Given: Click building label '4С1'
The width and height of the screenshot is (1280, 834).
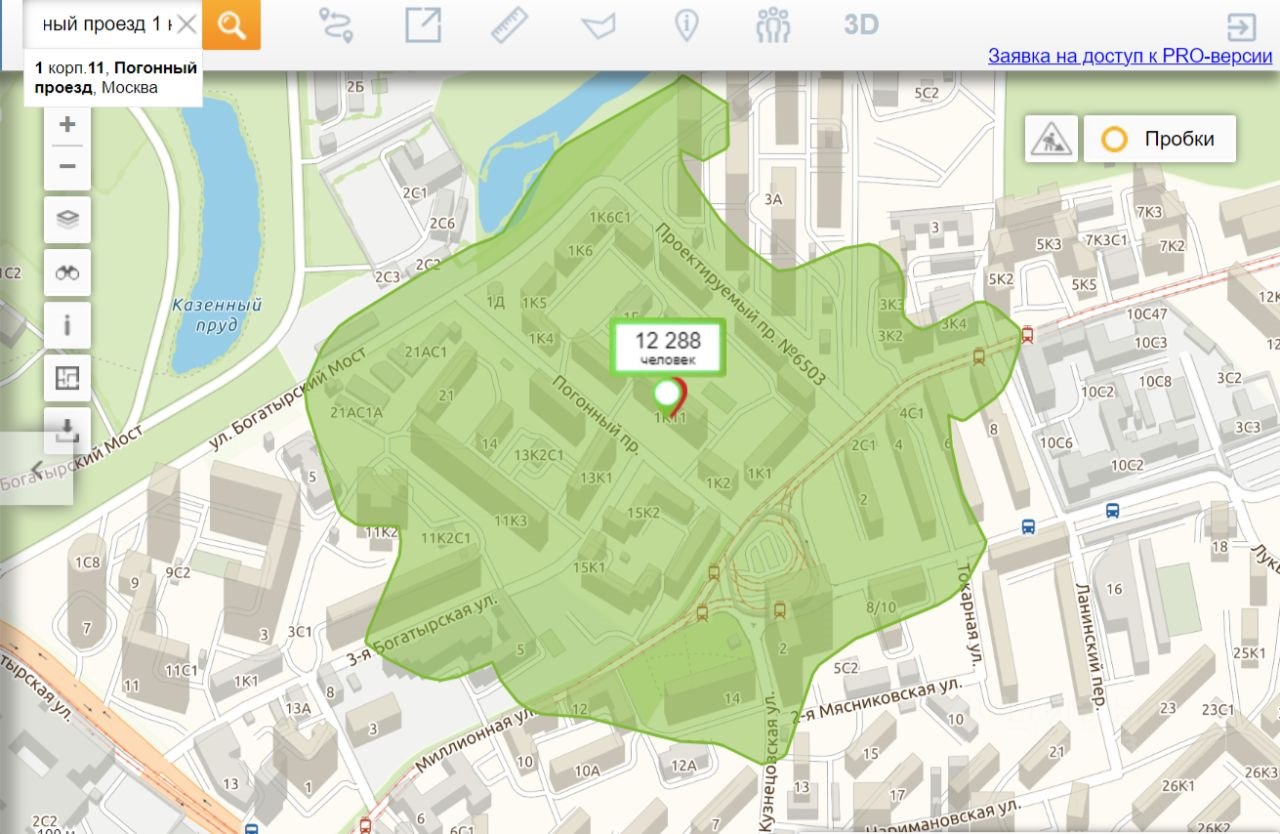Looking at the screenshot, I should (x=911, y=412).
